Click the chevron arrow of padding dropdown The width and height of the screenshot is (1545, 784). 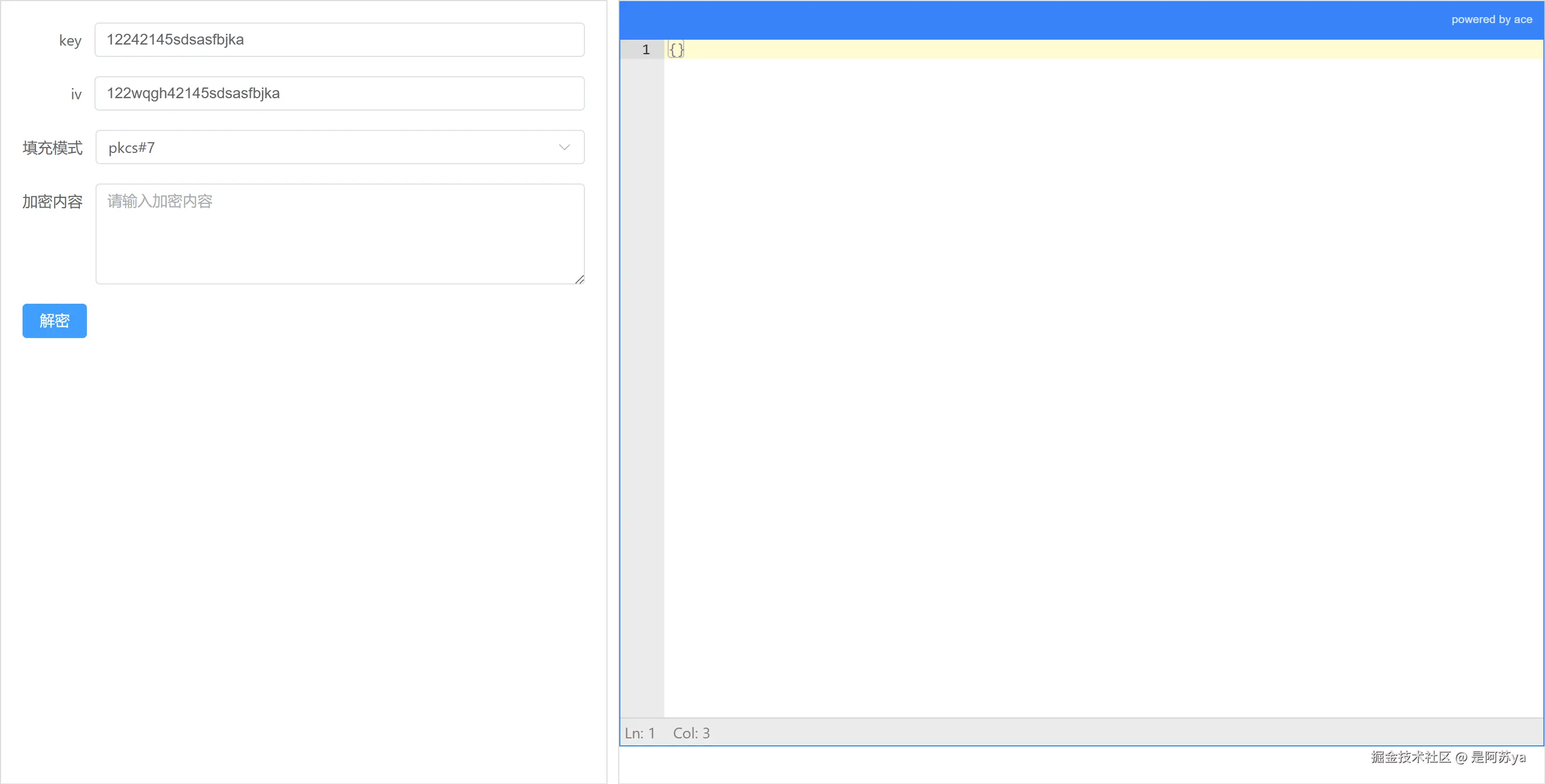[564, 148]
